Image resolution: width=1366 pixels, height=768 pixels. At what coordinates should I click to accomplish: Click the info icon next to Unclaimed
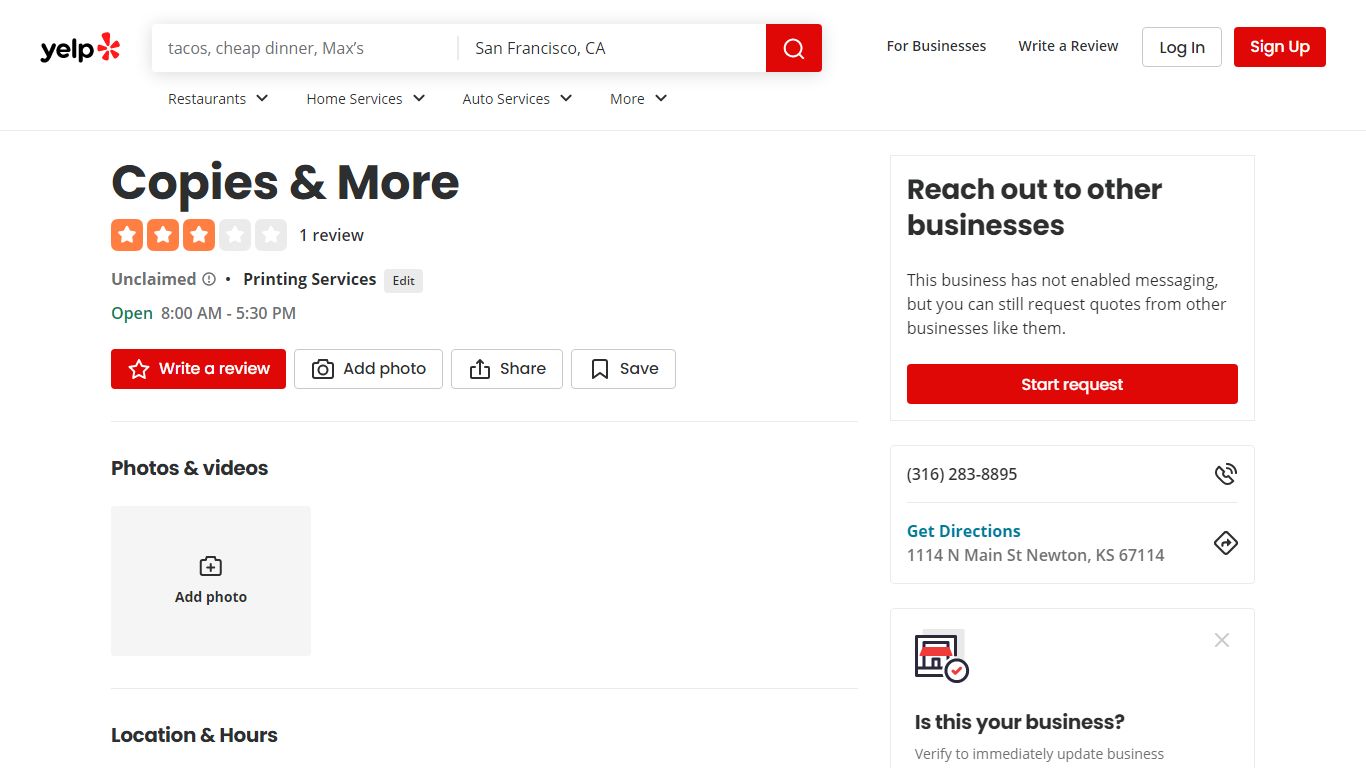pos(209,279)
